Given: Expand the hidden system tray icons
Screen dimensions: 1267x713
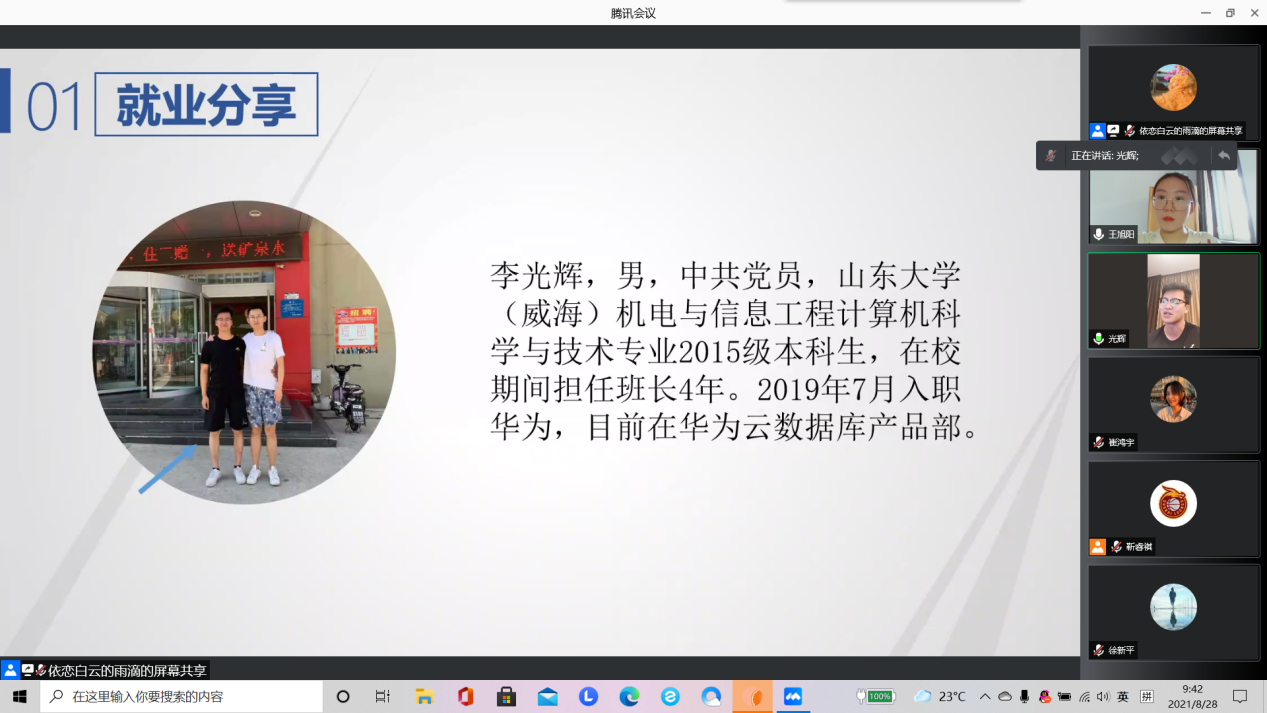Looking at the screenshot, I should (x=985, y=697).
